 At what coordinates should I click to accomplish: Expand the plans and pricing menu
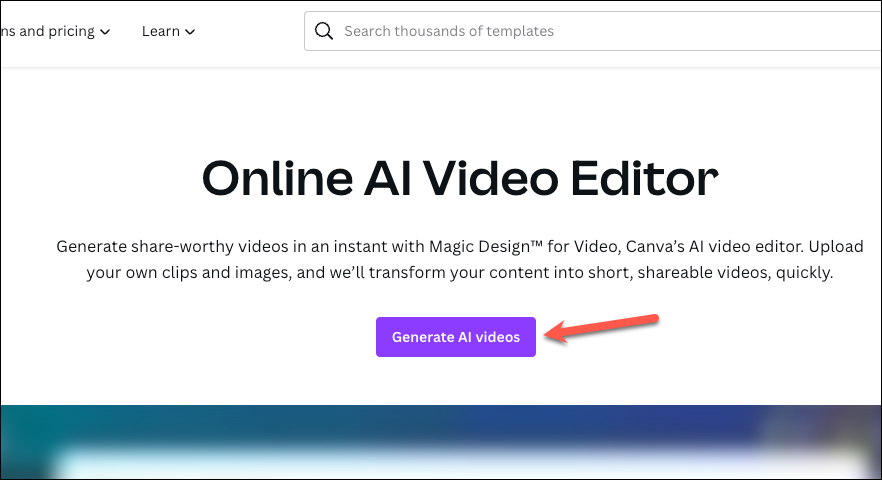coord(55,32)
